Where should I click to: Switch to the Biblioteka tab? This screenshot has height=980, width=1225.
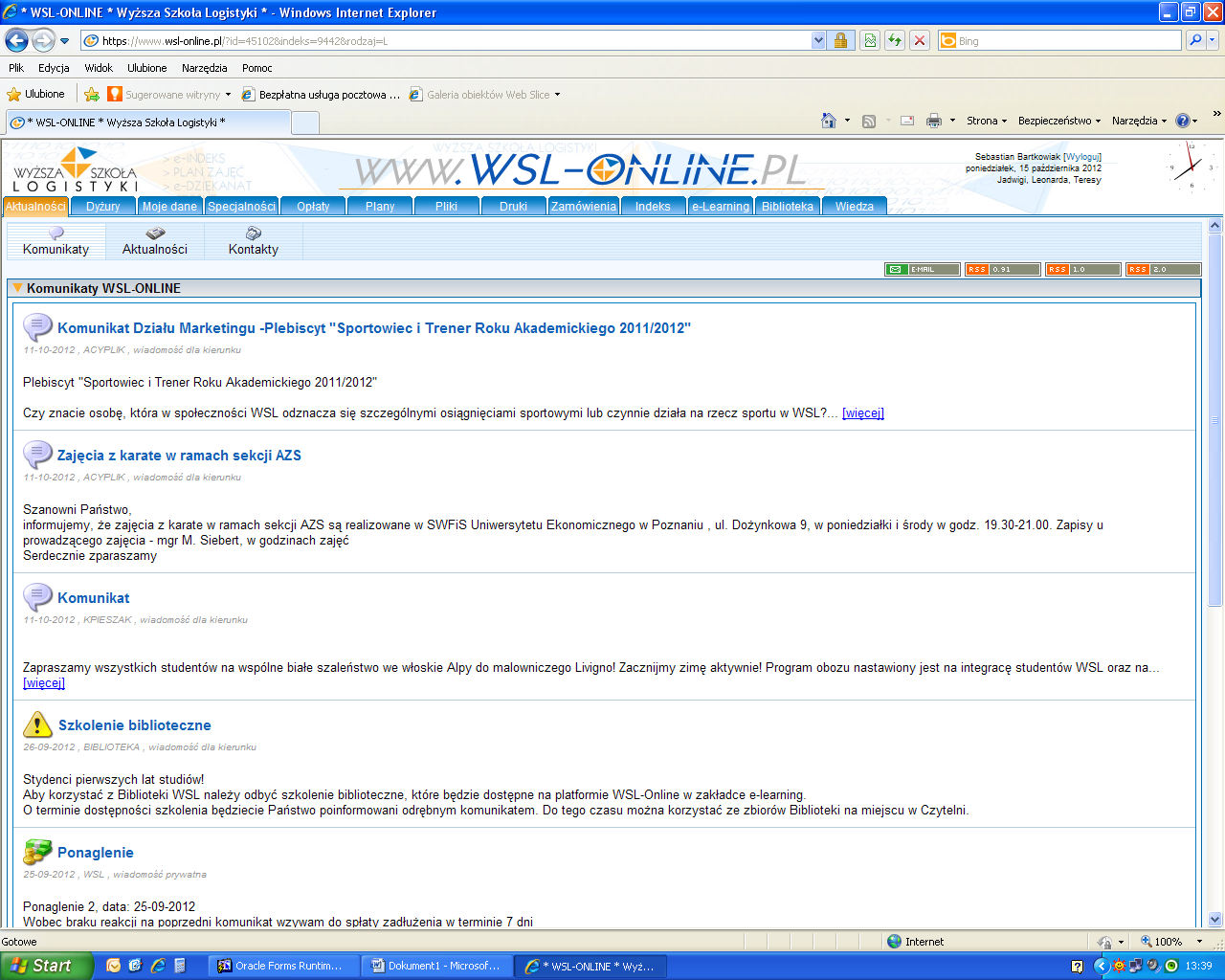tap(788, 206)
